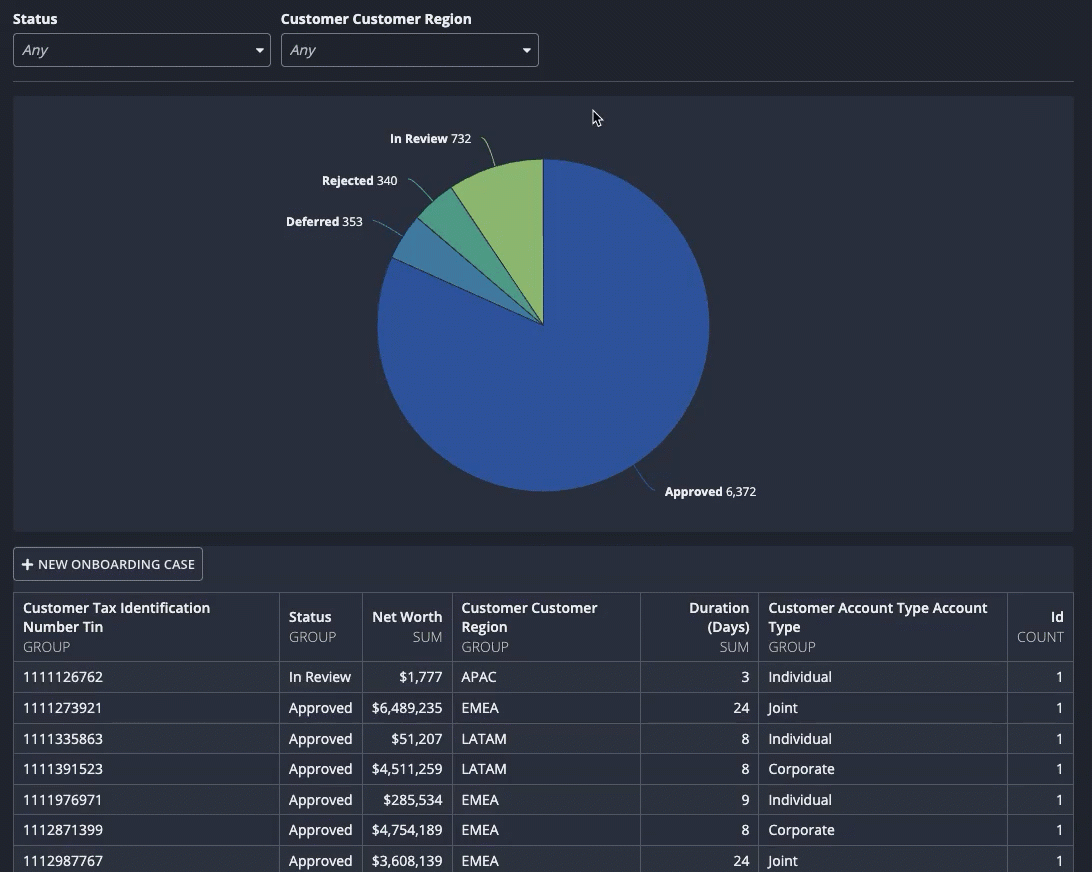Click EMEA region in row 1111273921
The height and width of the screenshot is (872, 1092).
coord(546,708)
